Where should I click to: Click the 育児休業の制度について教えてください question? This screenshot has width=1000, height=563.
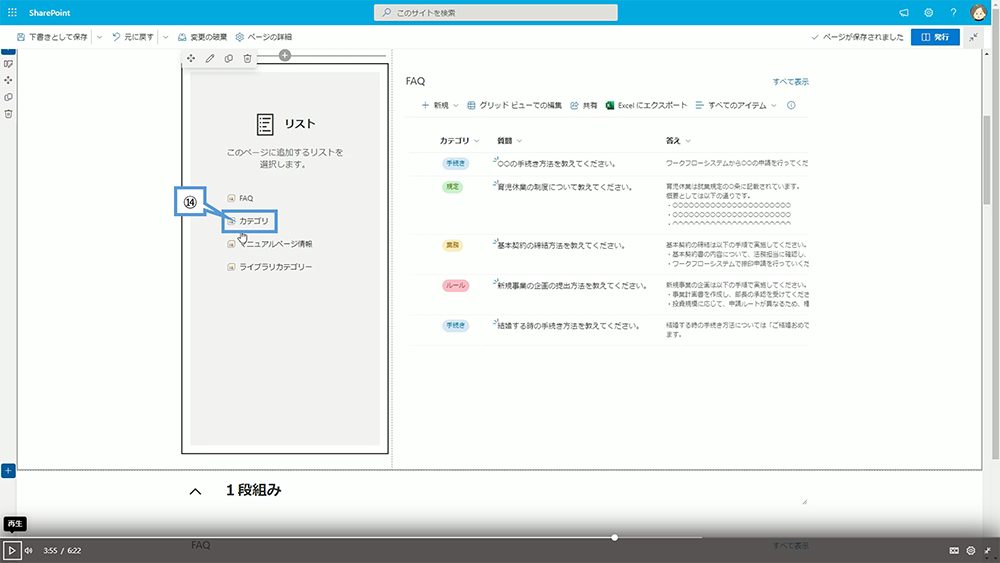point(565,187)
